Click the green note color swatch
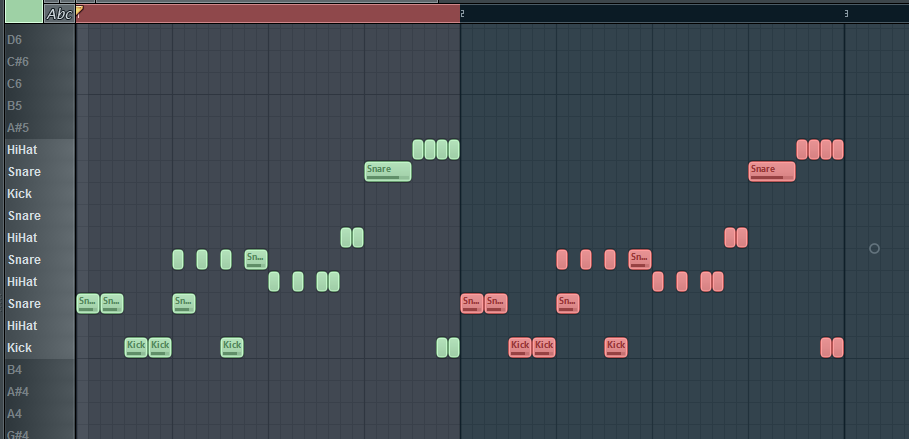Viewport: 909px width, 439px height. [22, 12]
